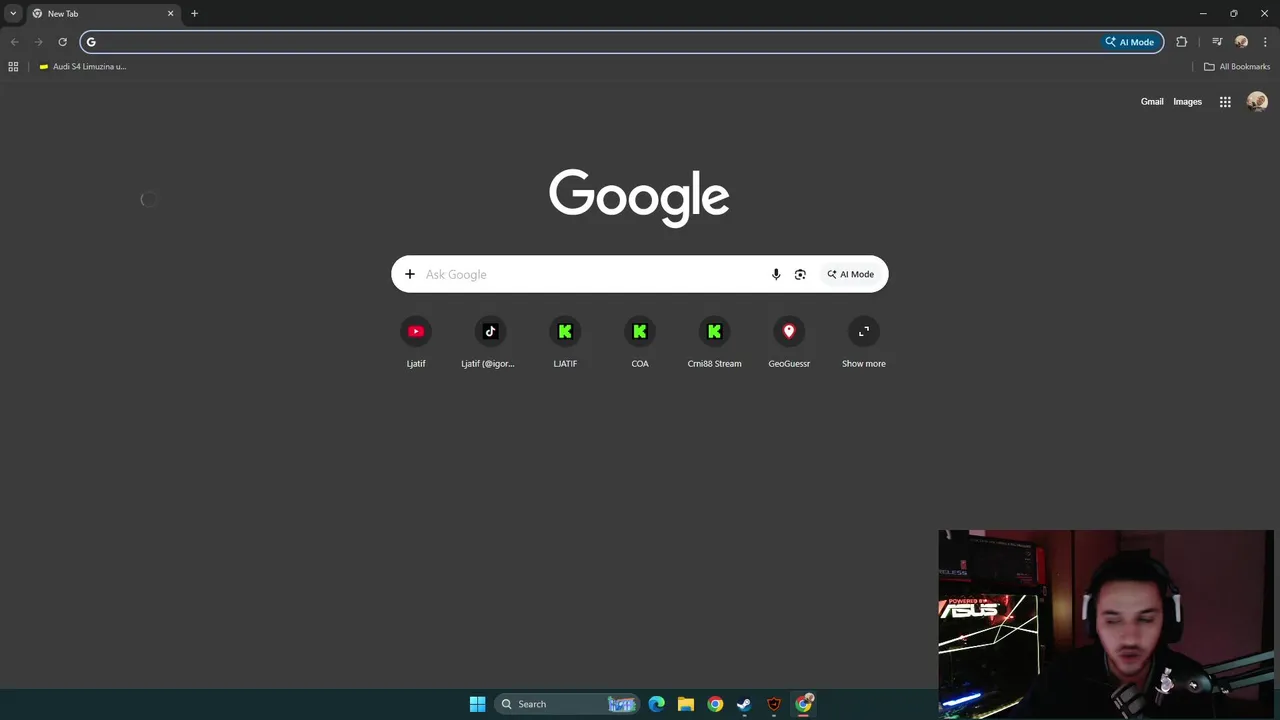Open Google Lens image search
This screenshot has width=1280, height=720.
click(x=800, y=274)
